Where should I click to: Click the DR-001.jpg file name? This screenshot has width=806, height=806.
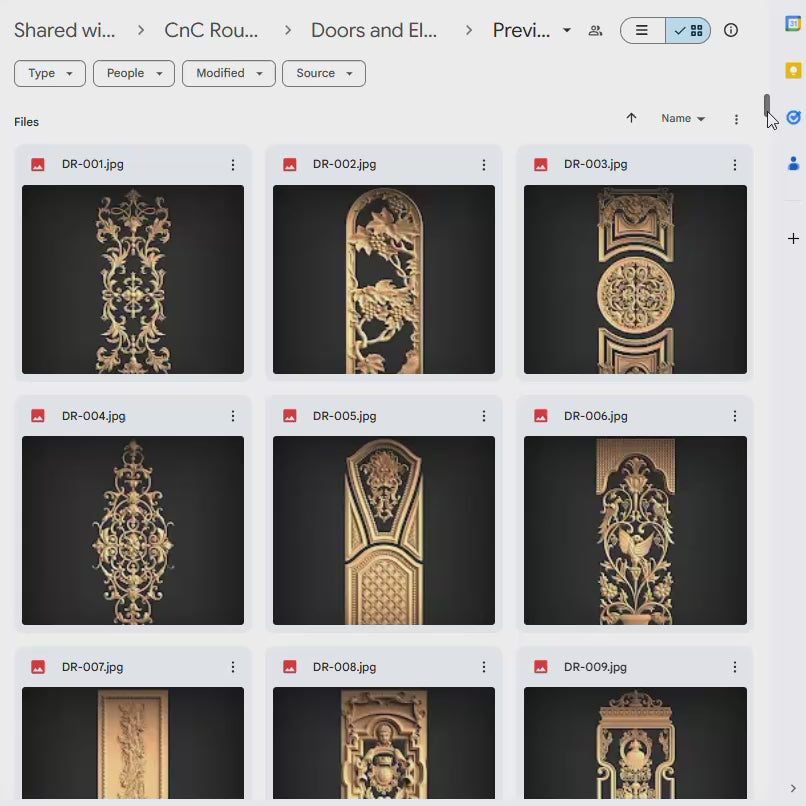tap(93, 164)
